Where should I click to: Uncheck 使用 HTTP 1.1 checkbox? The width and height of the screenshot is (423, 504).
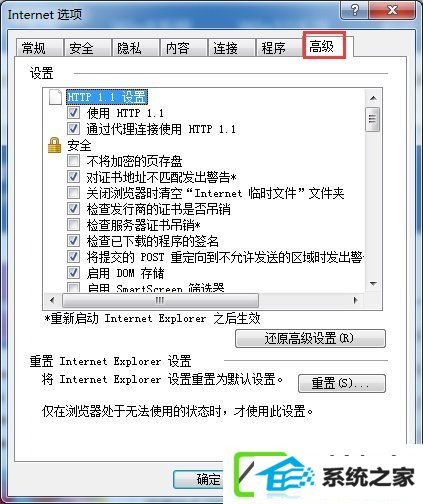73,113
